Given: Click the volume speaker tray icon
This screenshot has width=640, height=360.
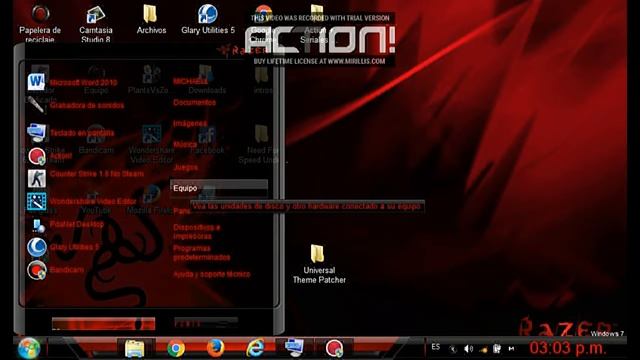Looking at the screenshot, I should (x=469, y=349).
